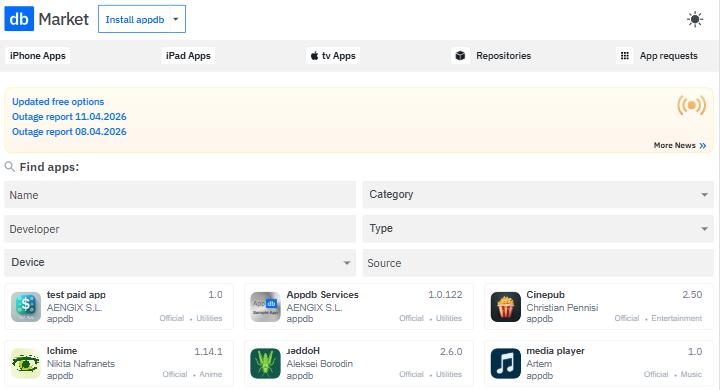
Task: Click version 2.50 of Cinepub
Action: 692,294
